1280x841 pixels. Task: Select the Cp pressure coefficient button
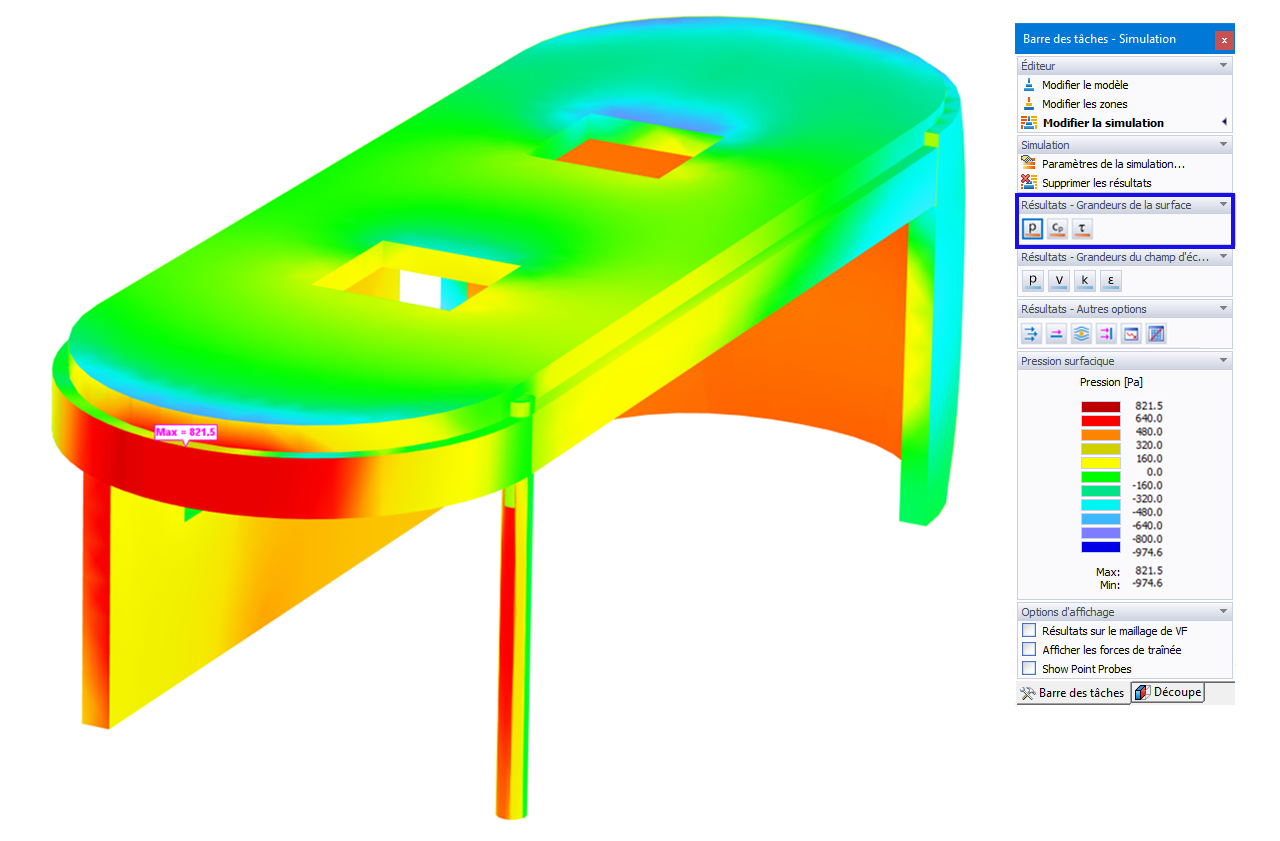pos(1058,229)
